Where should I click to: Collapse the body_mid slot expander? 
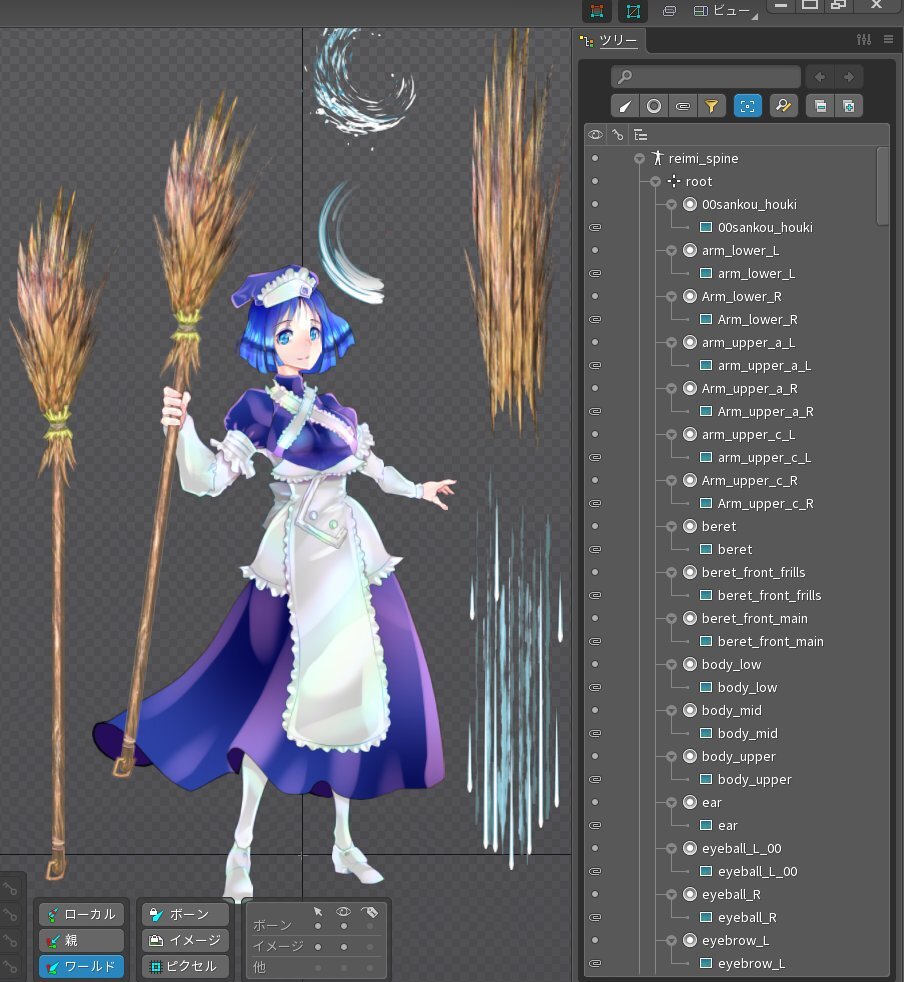pyautogui.click(x=671, y=711)
